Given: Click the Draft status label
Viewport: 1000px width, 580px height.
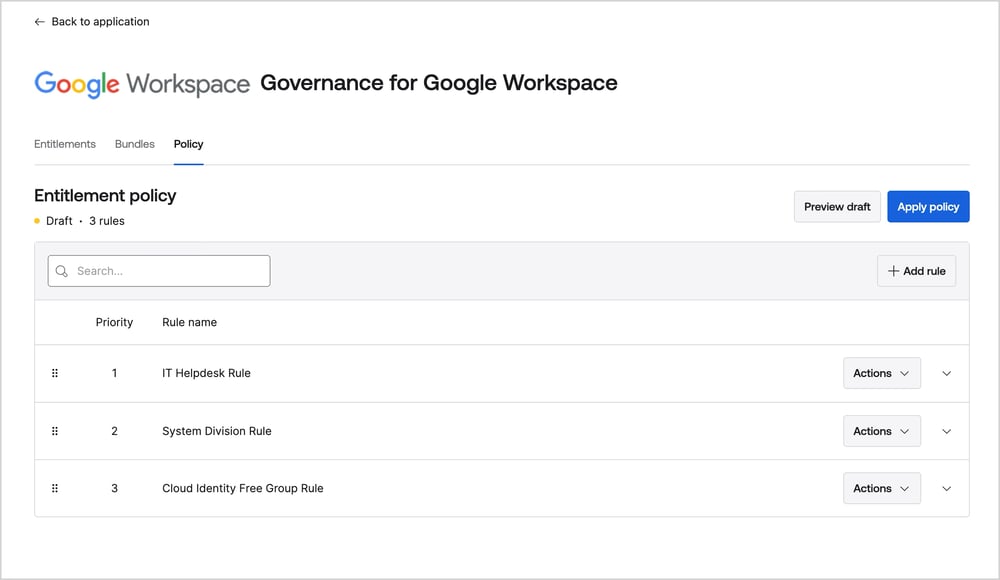Looking at the screenshot, I should tap(59, 221).
